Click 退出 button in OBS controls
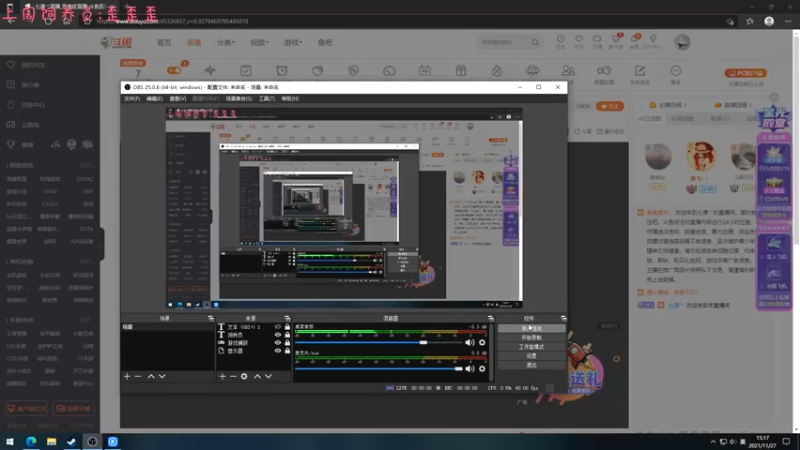This screenshot has width=800, height=450. [531, 365]
